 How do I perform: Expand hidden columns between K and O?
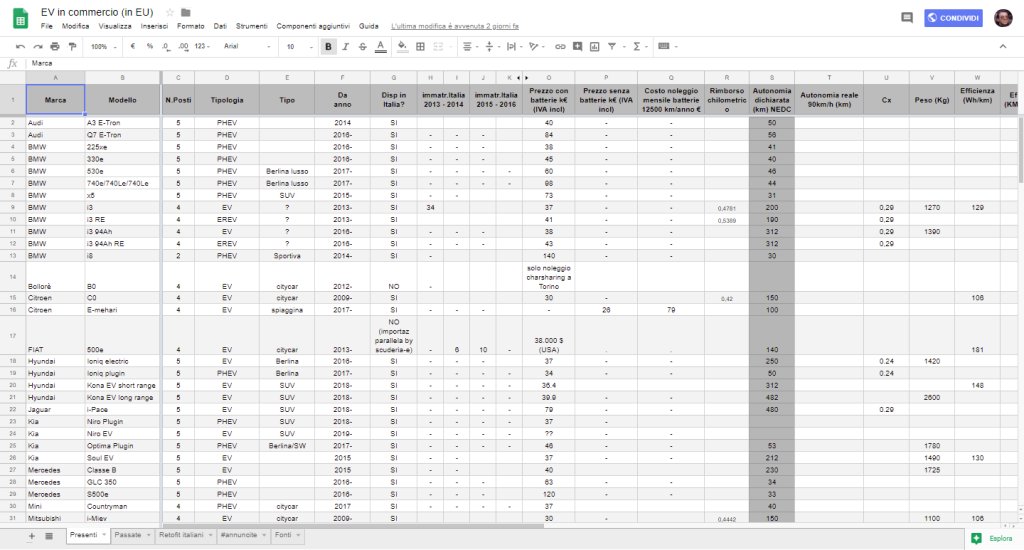click(522, 78)
